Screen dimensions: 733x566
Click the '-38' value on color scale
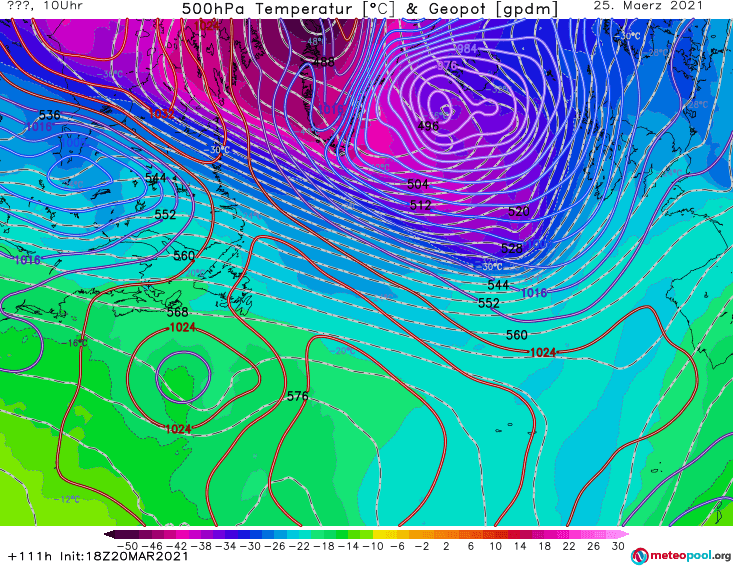coord(201,546)
